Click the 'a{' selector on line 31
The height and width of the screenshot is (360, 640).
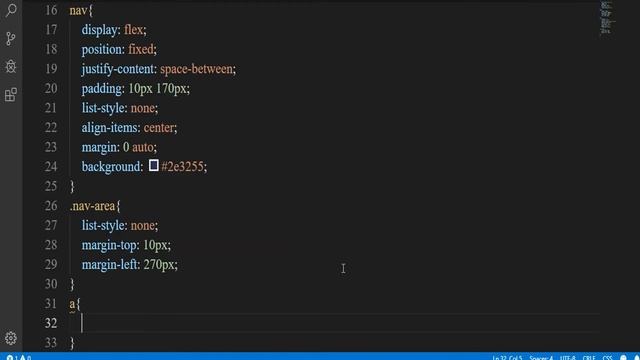coord(75,304)
